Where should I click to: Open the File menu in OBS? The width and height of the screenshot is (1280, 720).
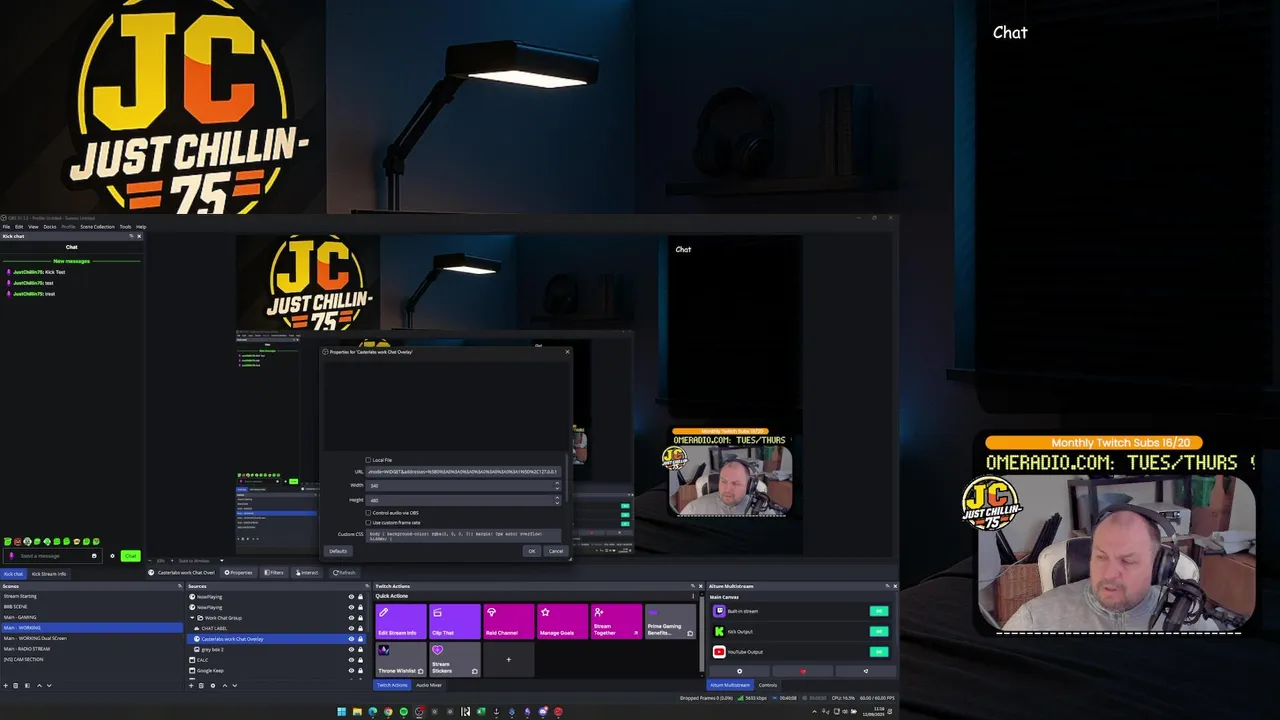tap(6, 227)
